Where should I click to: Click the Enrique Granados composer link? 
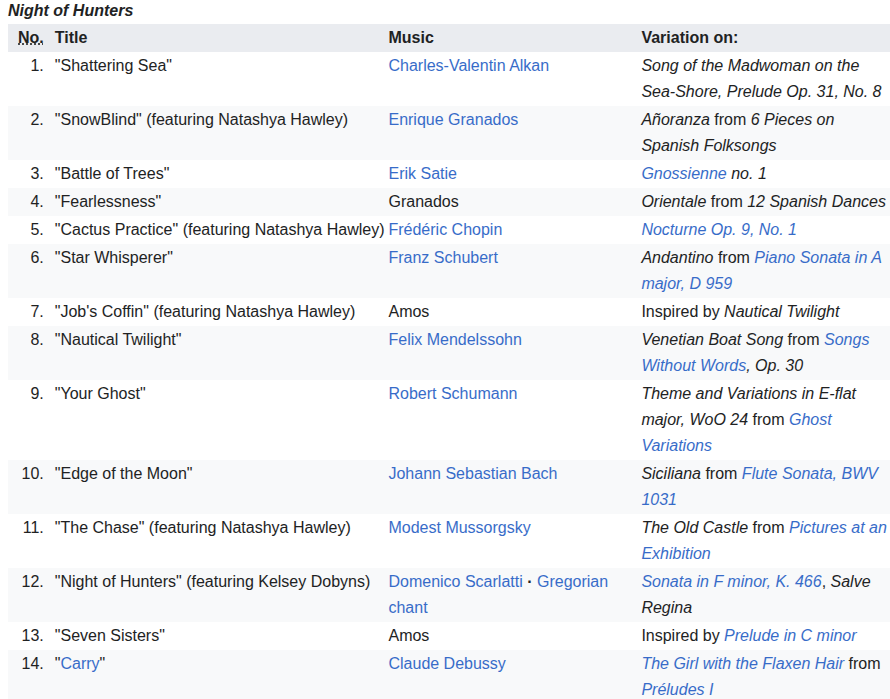453,120
